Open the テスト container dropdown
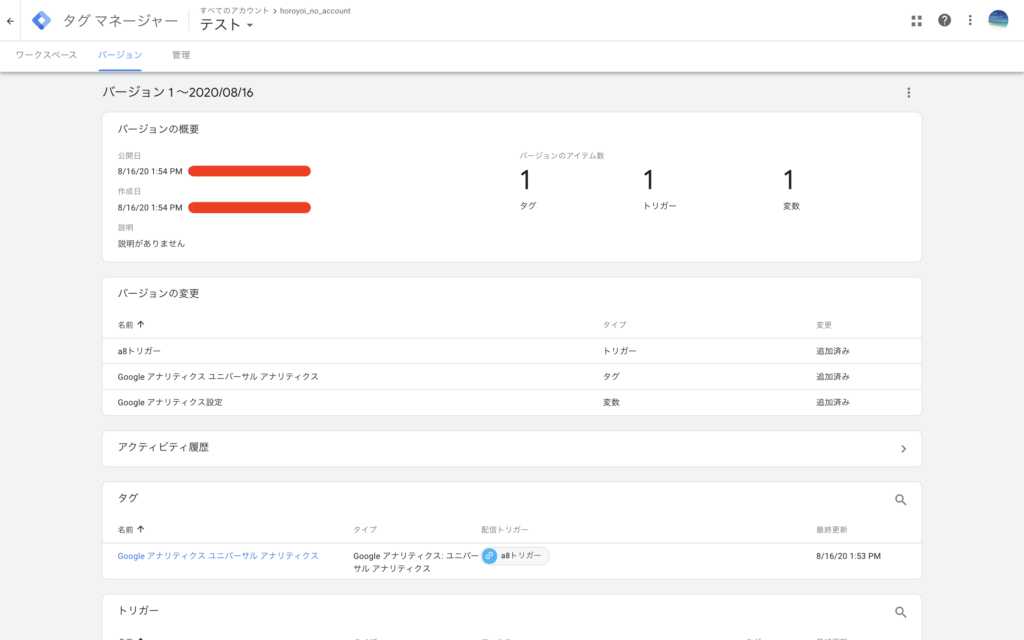This screenshot has height=640, width=1024. click(x=227, y=25)
